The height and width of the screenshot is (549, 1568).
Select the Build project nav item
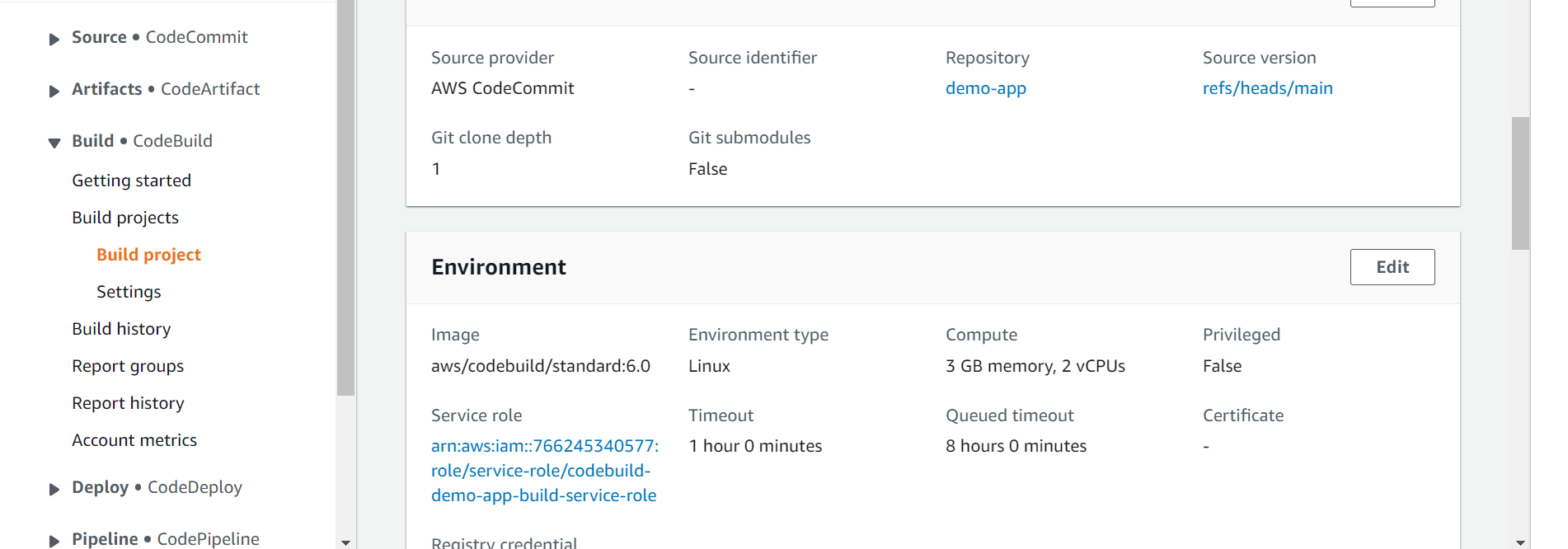pyautogui.click(x=148, y=255)
